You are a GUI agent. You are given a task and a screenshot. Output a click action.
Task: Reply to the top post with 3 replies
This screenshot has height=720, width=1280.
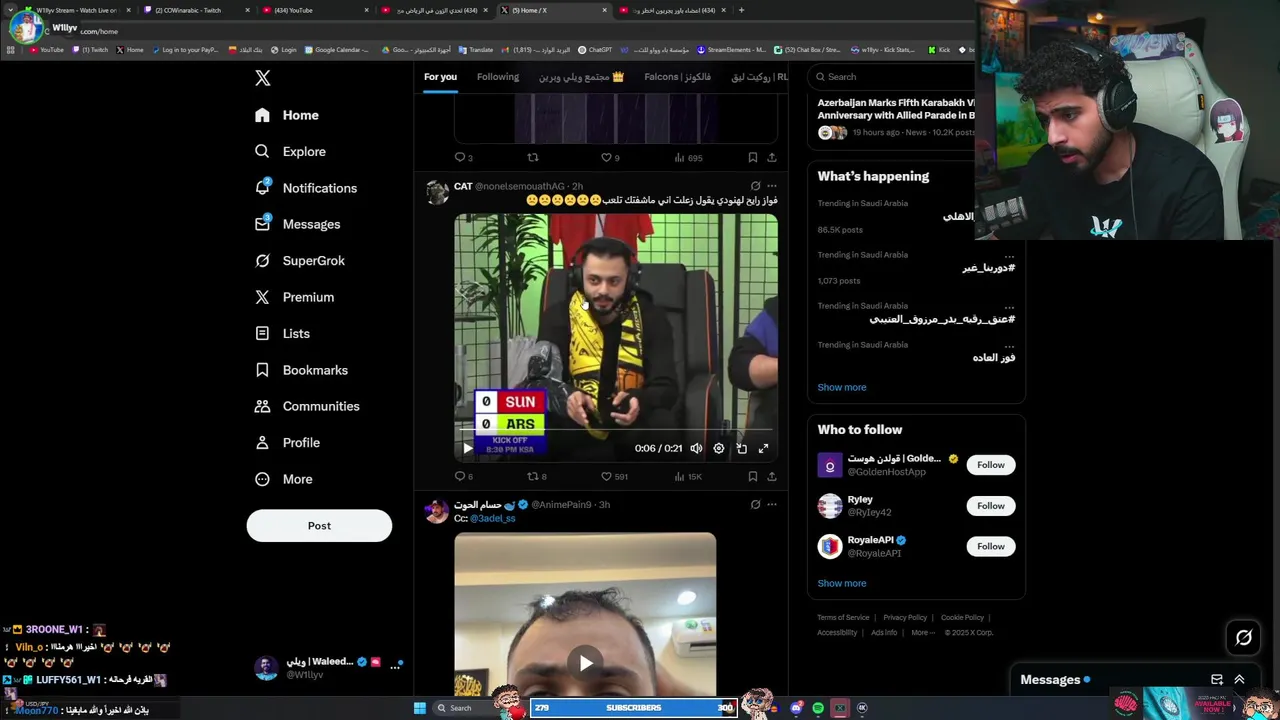click(x=463, y=157)
